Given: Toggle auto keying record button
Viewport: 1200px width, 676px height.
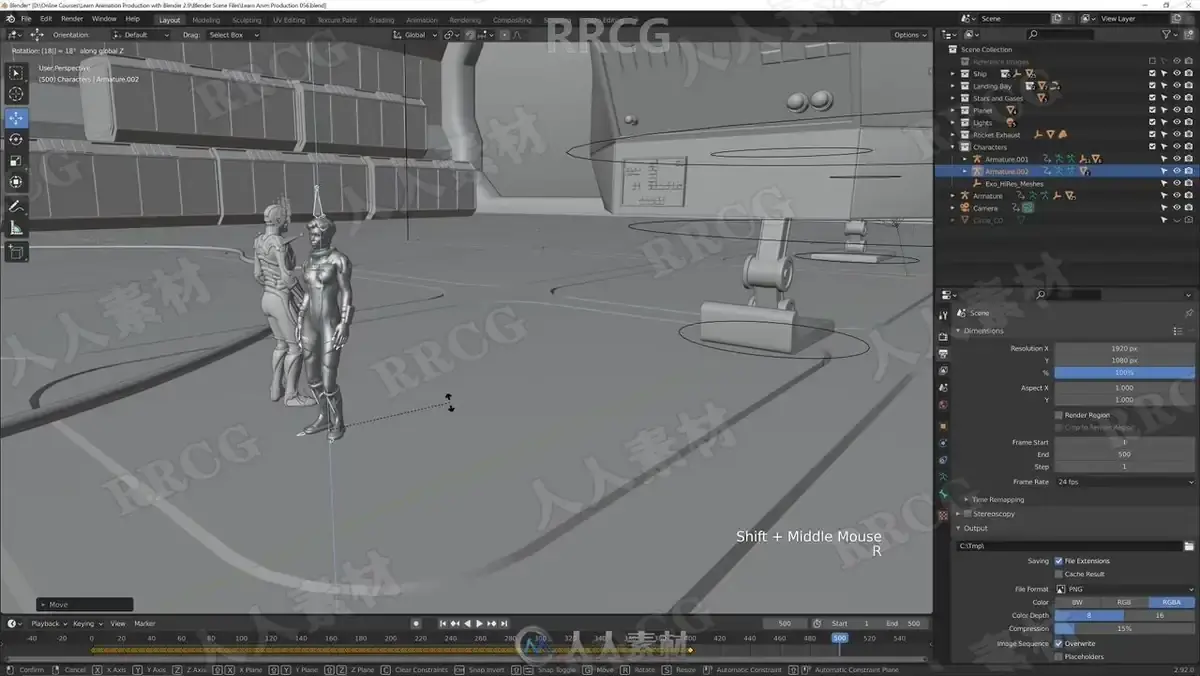Looking at the screenshot, I should click(416, 623).
